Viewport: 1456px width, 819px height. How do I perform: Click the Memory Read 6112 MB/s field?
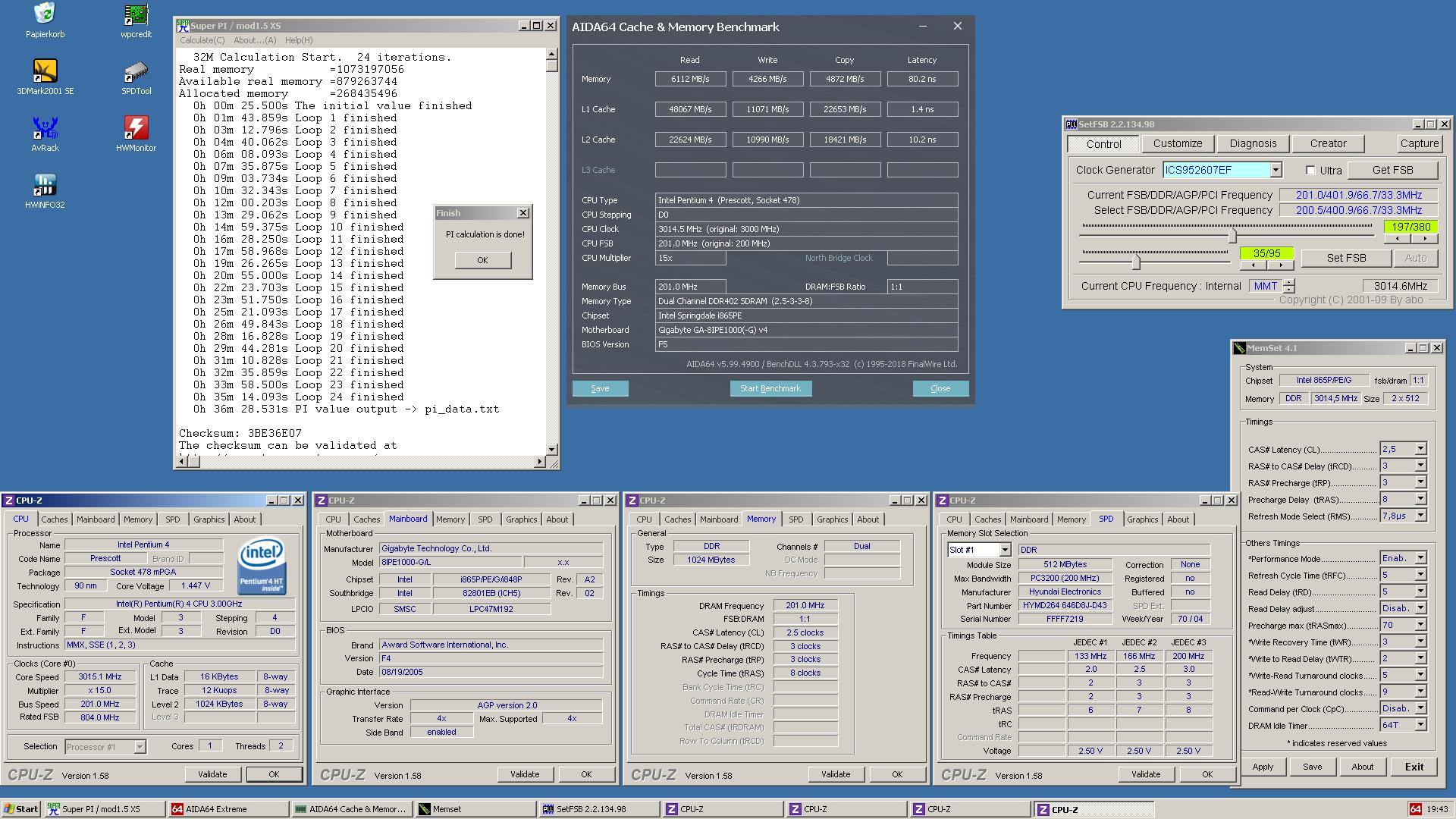[x=690, y=79]
